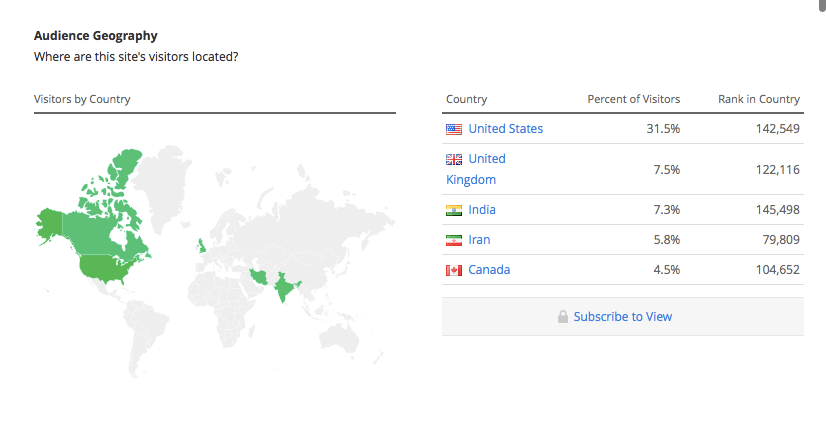Click the Percent of Visitors column header
Screen dimensions: 826x446
[x=633, y=99]
